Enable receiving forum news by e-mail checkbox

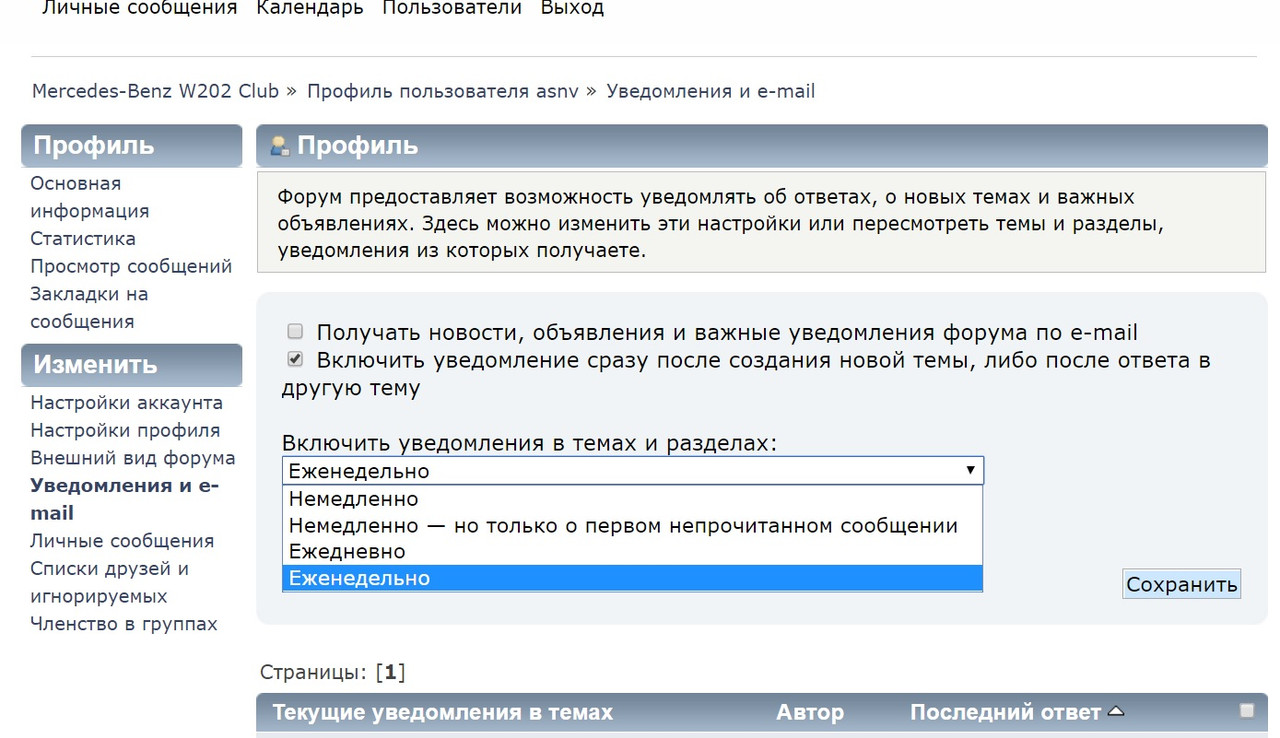[x=295, y=331]
